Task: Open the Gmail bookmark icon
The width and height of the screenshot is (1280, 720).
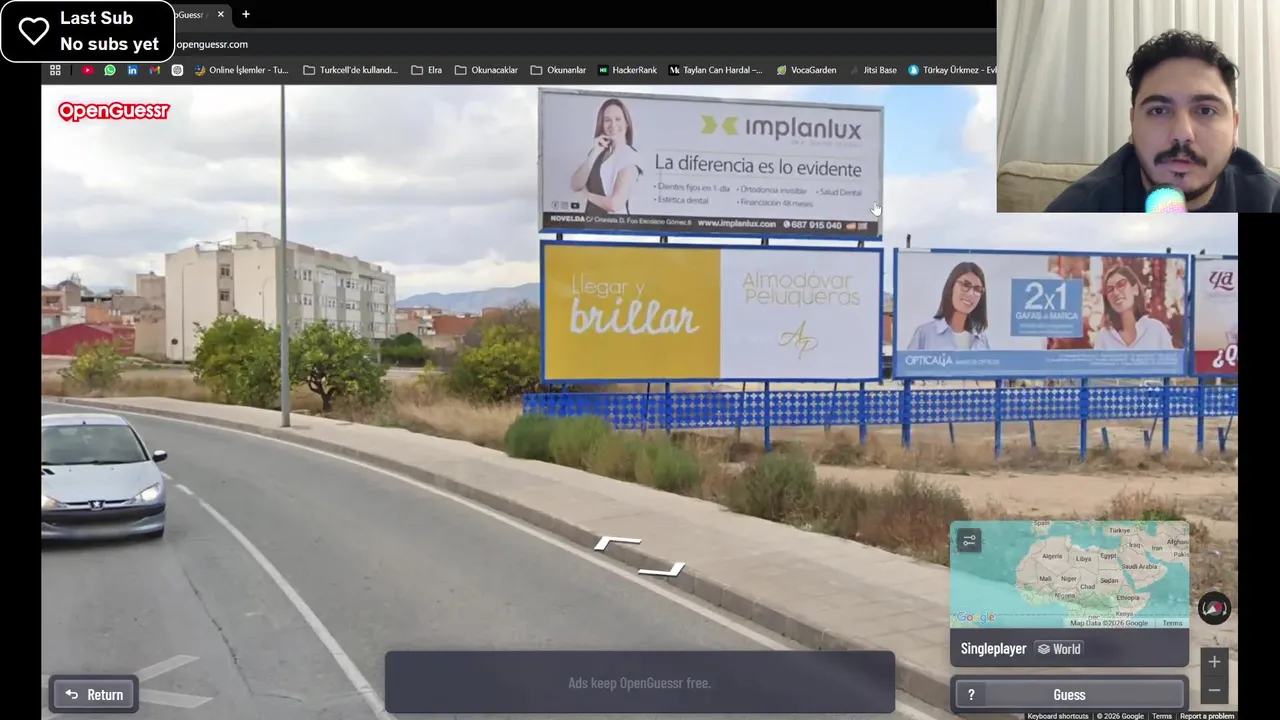Action: (x=154, y=70)
